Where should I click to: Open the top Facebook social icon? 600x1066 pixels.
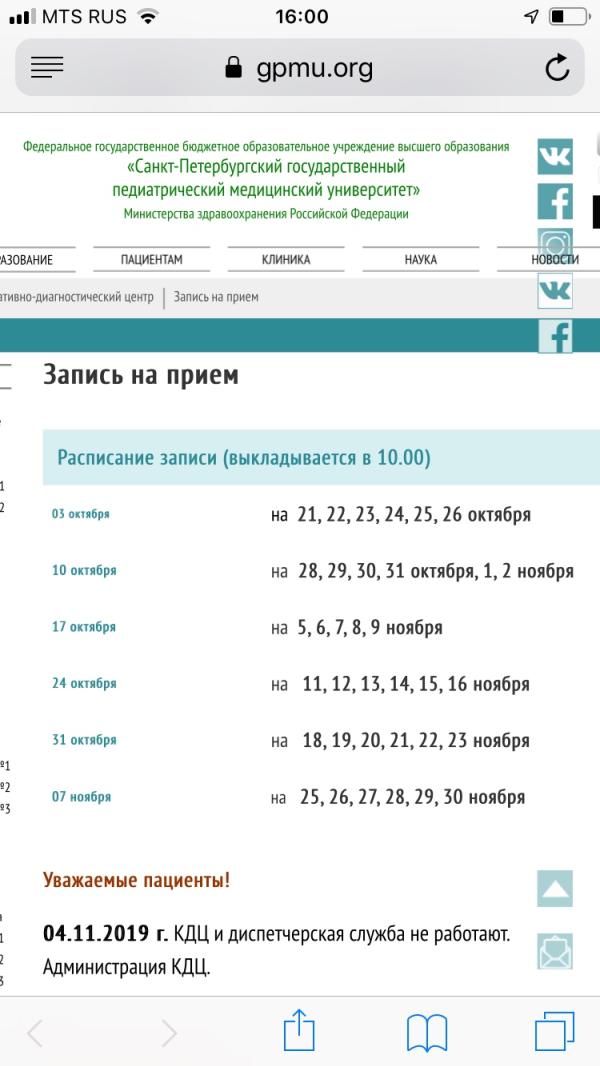pos(555,201)
